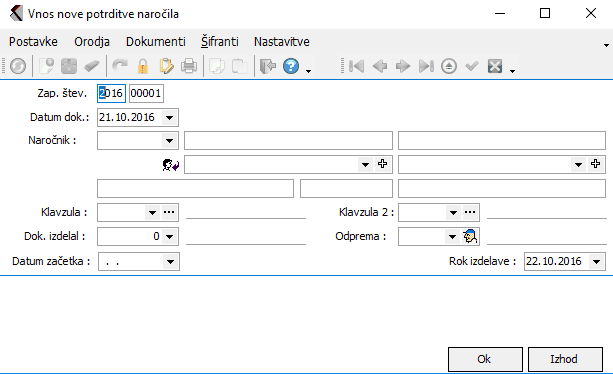Click the round eject-style icon
Viewport: 613px width, 374px height.
pyautogui.click(x=449, y=66)
